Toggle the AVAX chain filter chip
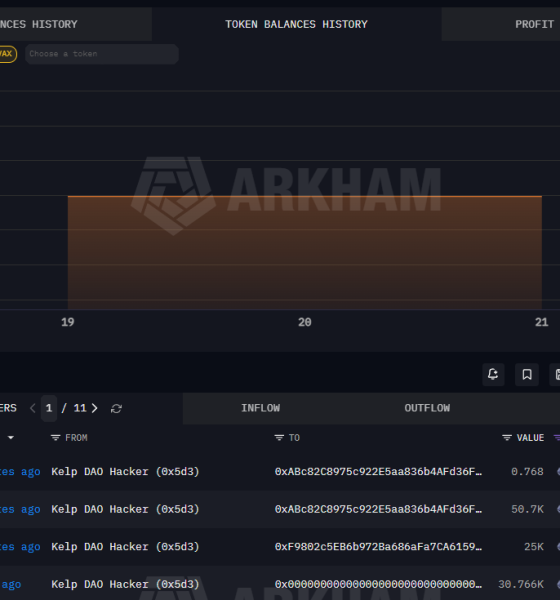Screen dimensions: 560x600 [8, 54]
